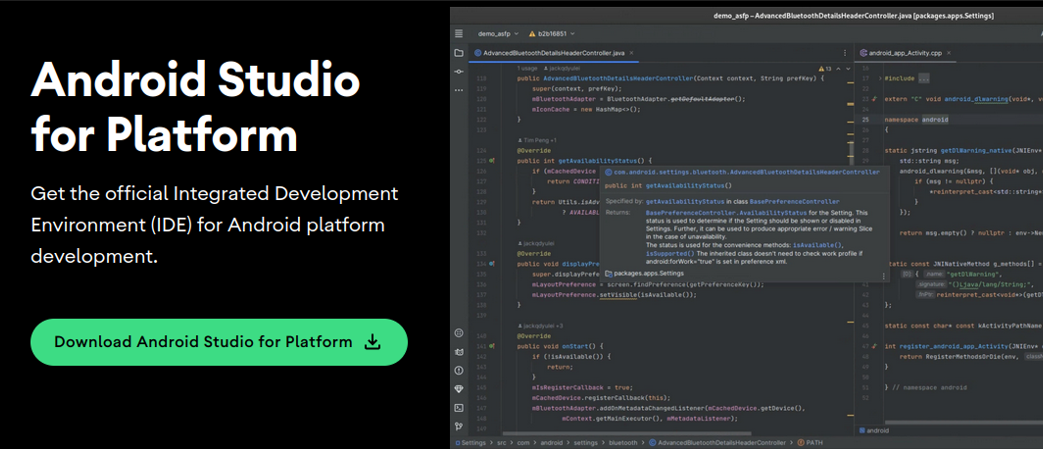This screenshot has height=449, width=1043.
Task: Click the override gutter icon on line 141
Action: click(492, 347)
